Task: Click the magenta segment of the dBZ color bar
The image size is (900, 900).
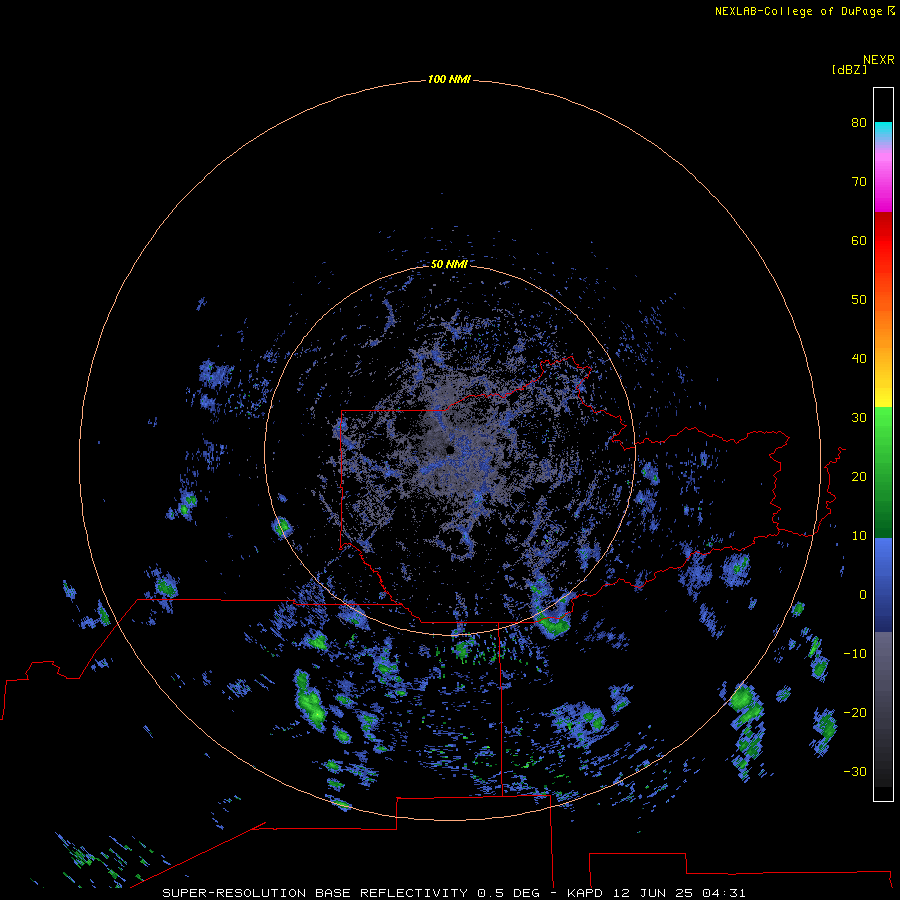Action: pos(883,184)
